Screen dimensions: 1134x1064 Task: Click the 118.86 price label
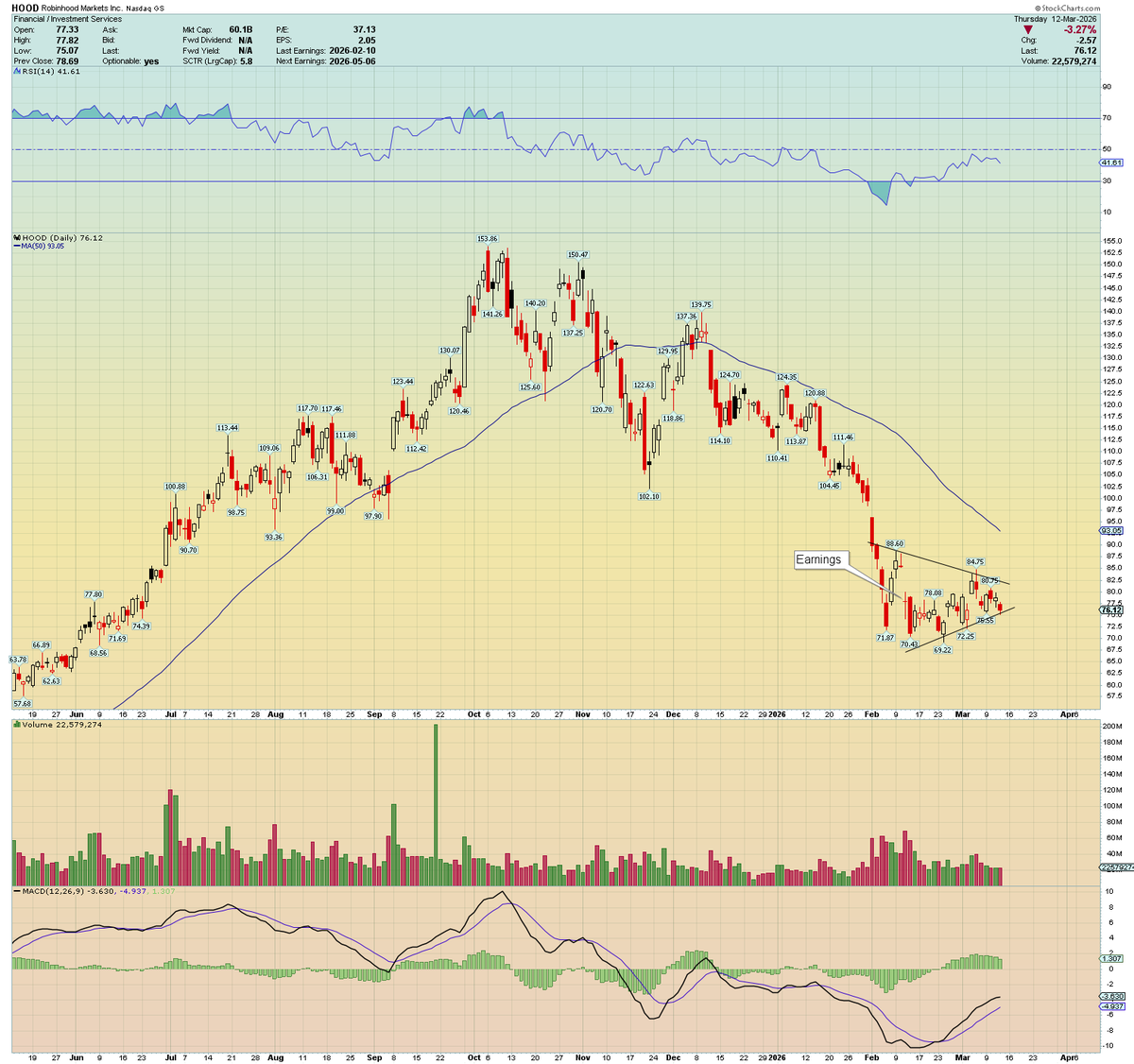(672, 418)
